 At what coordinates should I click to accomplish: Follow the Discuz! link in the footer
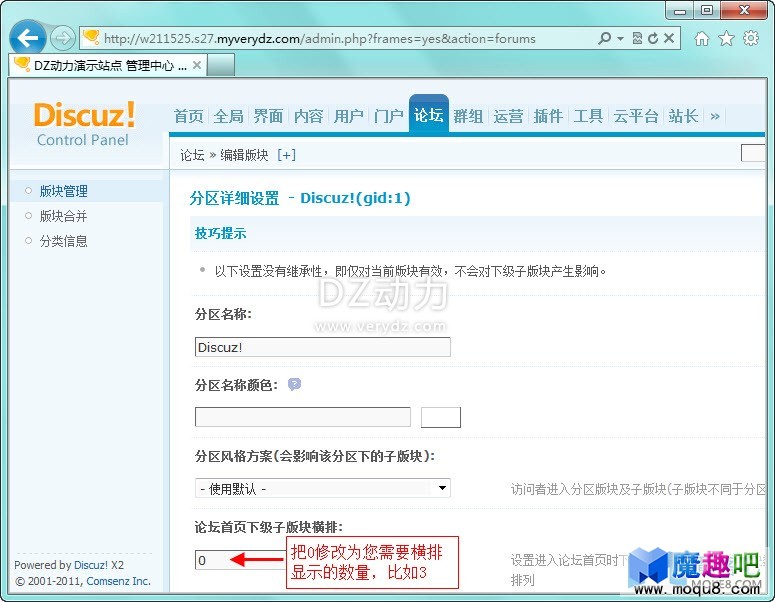(91, 565)
